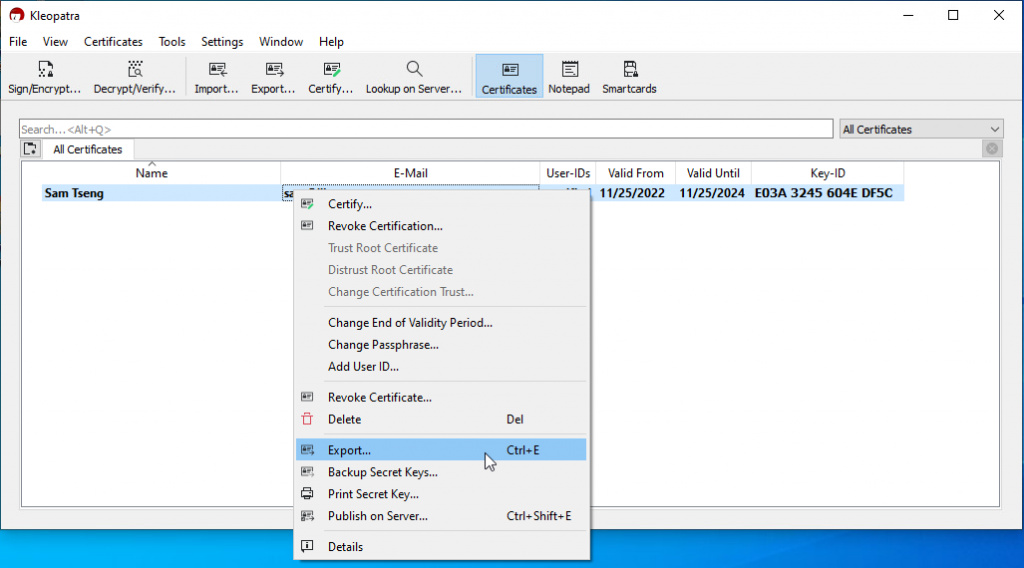1024x568 pixels.
Task: Open the Settings menu
Action: pyautogui.click(x=222, y=42)
